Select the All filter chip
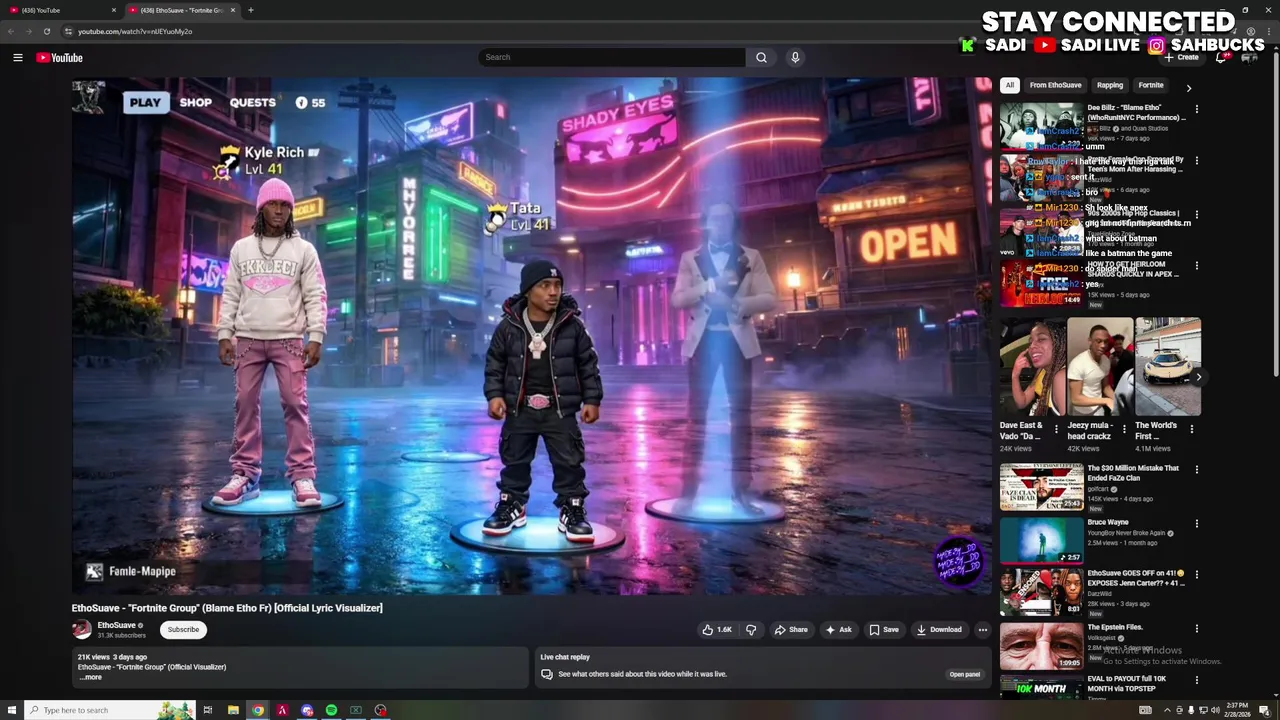Screen dimensions: 1280x720 (x=1010, y=85)
